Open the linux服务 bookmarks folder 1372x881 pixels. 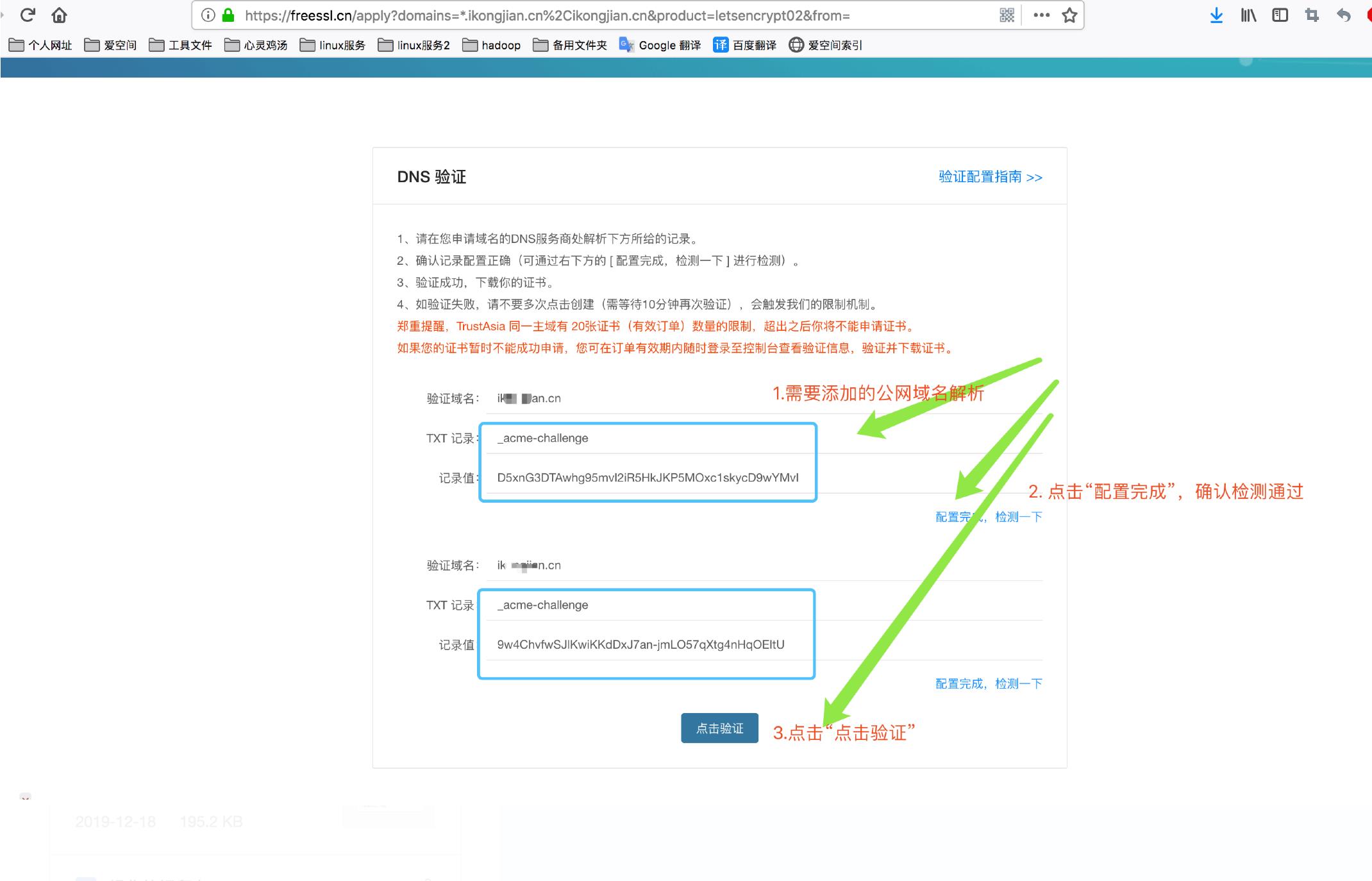[x=333, y=45]
